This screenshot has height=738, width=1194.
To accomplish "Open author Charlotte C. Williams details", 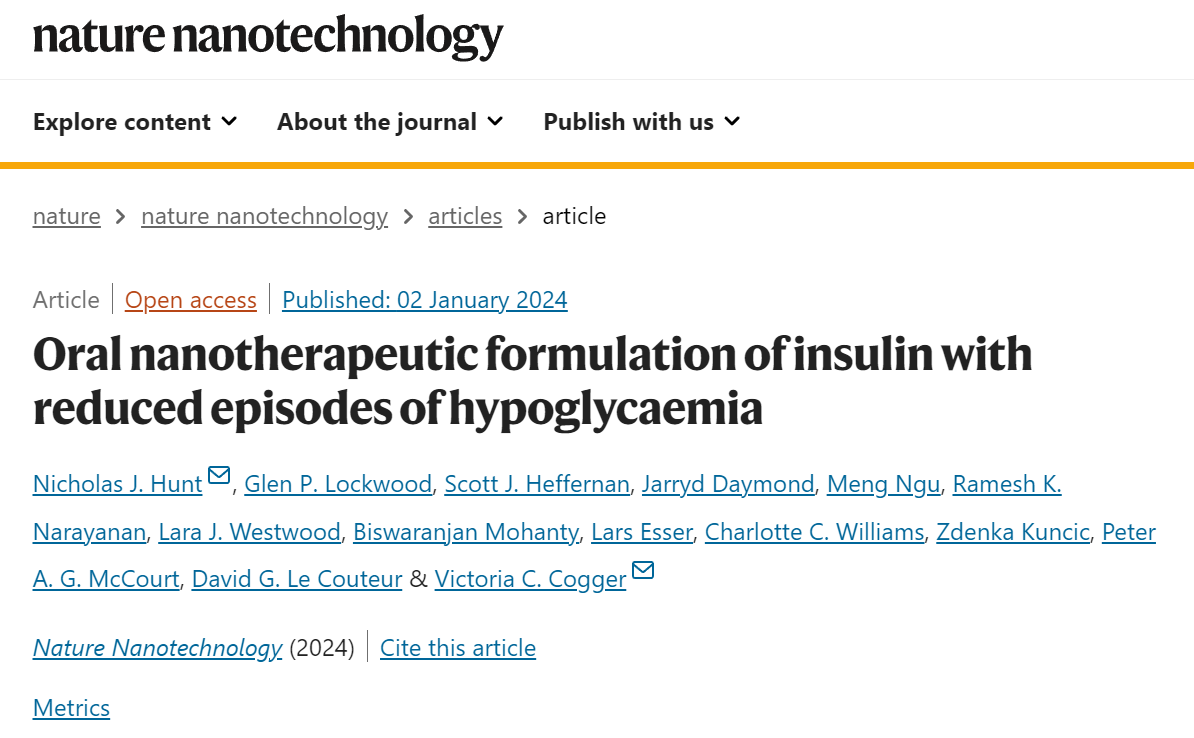I will 814,532.
